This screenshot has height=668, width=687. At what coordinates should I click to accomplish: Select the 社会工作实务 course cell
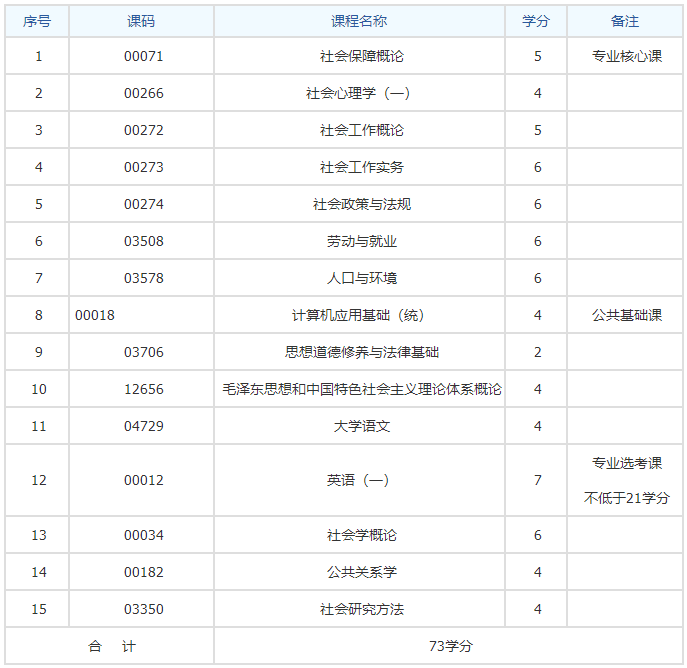[361, 167]
